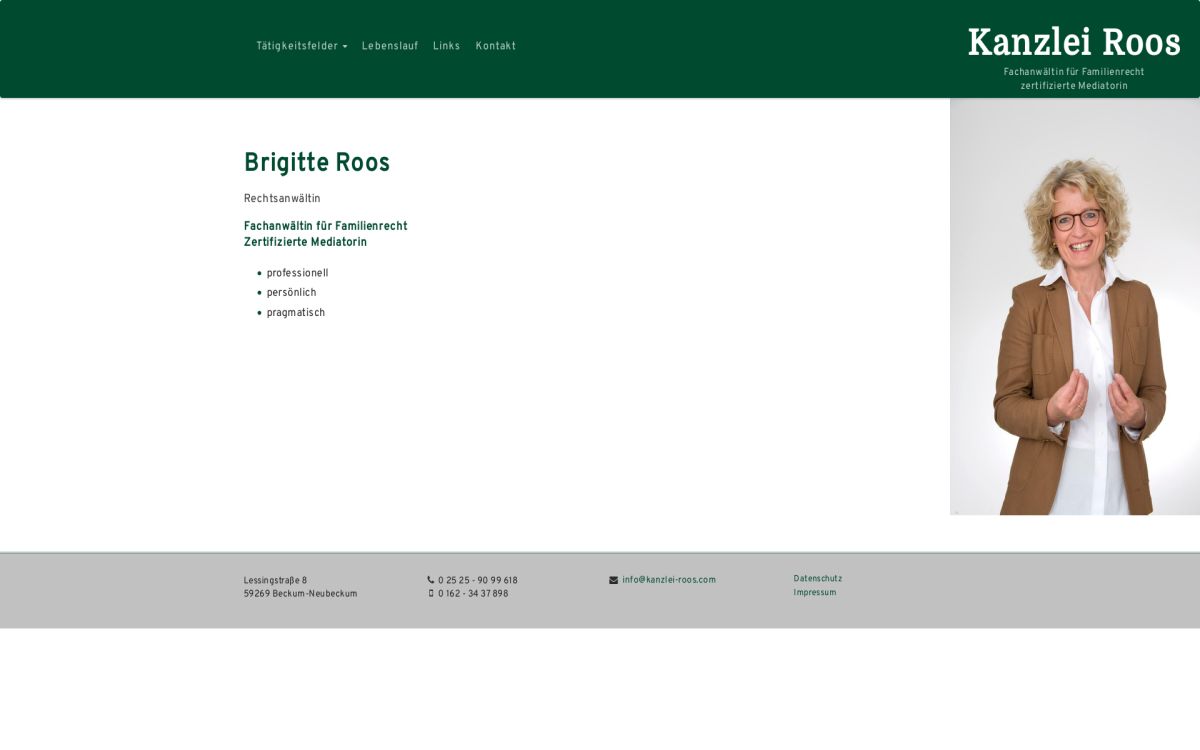Click the Kanzlei Roos logo text

(x=1073, y=42)
